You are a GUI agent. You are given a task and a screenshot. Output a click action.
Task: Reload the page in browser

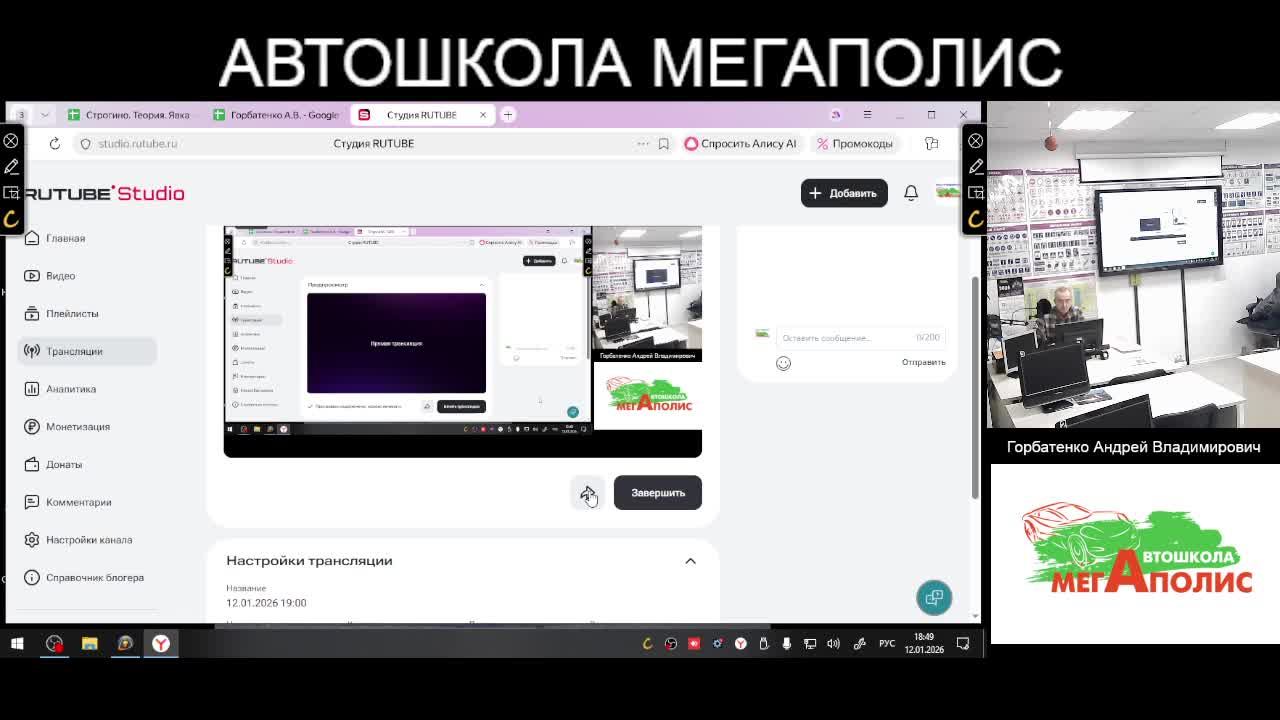[55, 144]
